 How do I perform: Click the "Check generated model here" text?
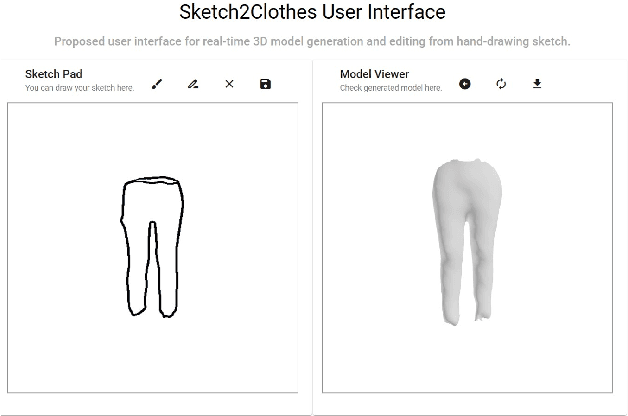(x=390, y=88)
